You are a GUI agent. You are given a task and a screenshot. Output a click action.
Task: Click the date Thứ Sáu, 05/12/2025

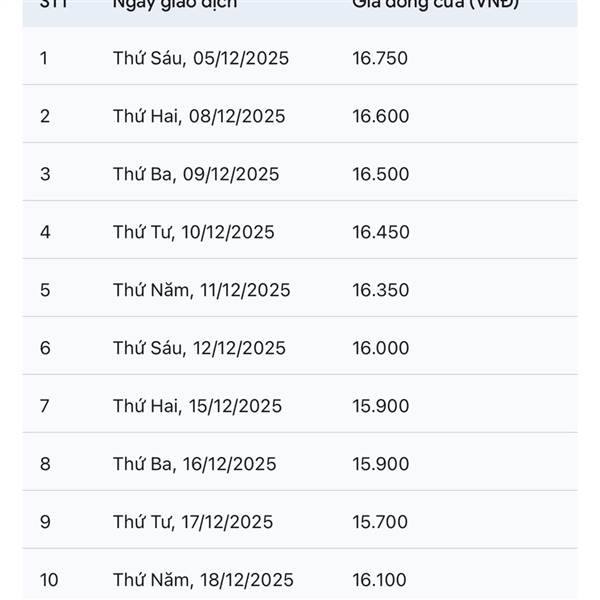click(201, 58)
